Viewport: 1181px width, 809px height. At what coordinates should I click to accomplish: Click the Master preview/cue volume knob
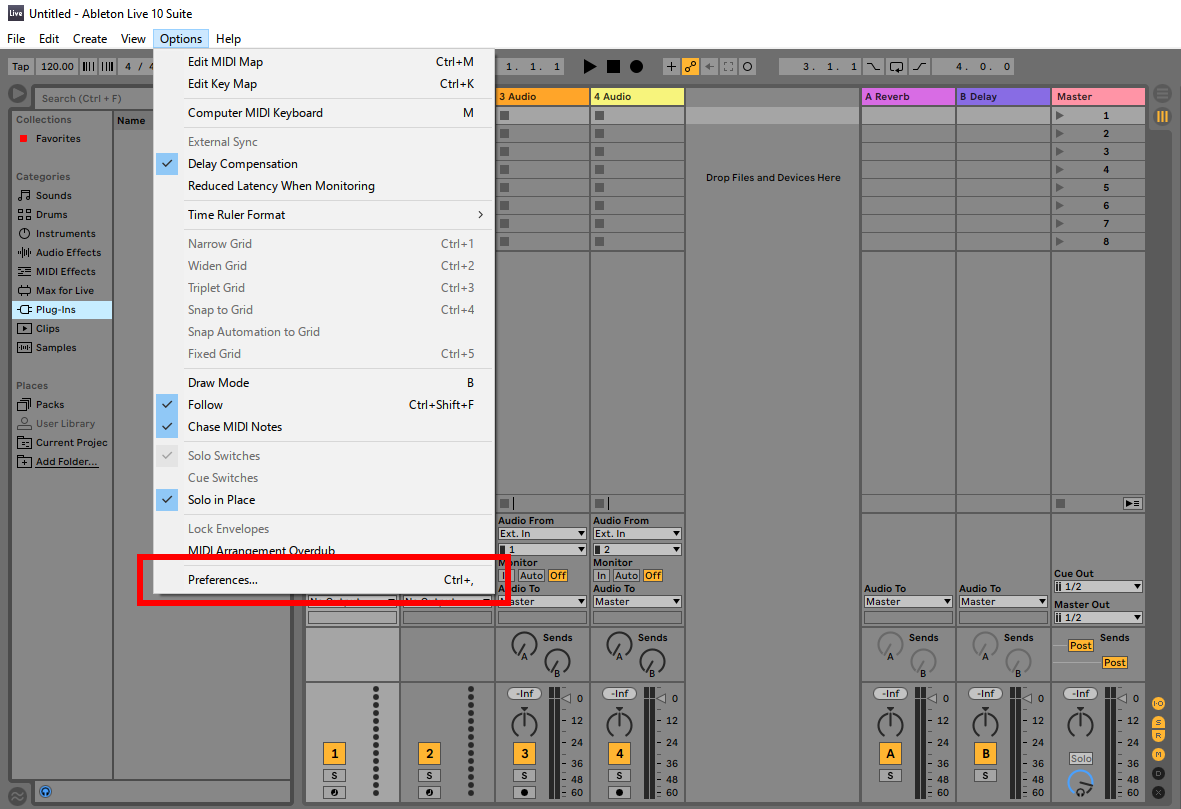(1080, 783)
